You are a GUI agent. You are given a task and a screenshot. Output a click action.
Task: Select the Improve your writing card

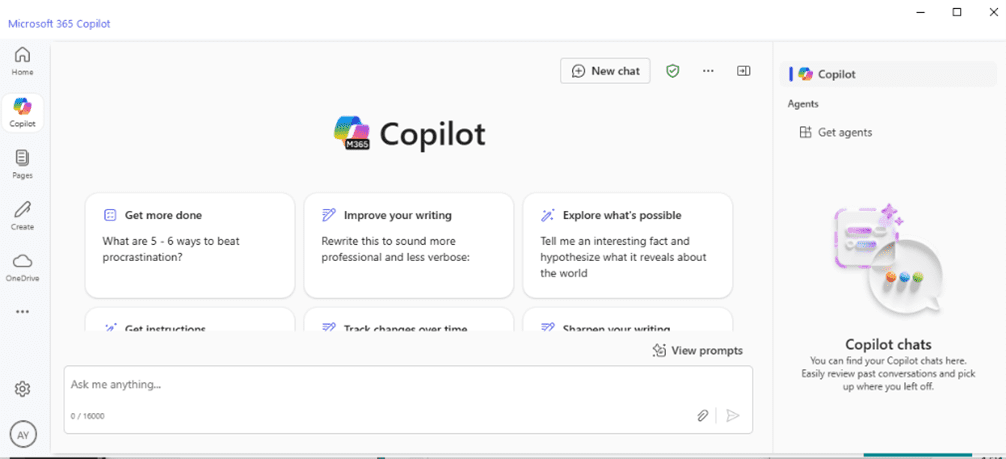click(408, 245)
